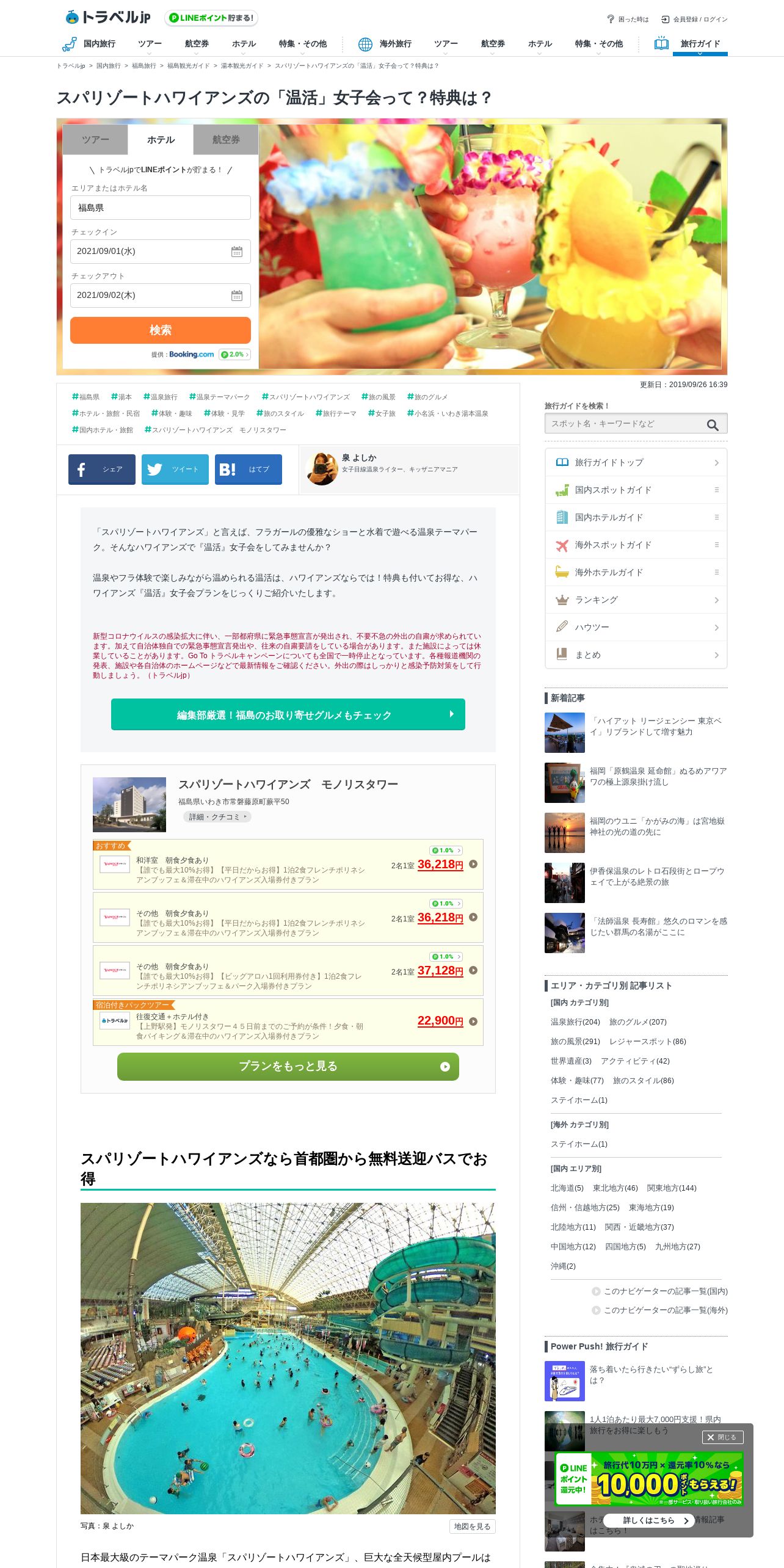Click the guide search magnifier icon
The height and width of the screenshot is (1568, 784).
tap(713, 424)
